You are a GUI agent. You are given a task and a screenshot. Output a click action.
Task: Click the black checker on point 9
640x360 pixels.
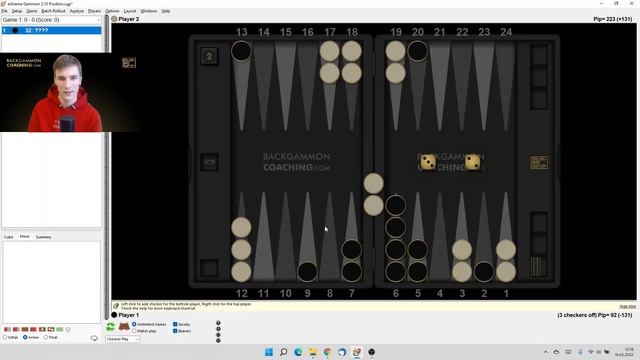pyautogui.click(x=307, y=272)
